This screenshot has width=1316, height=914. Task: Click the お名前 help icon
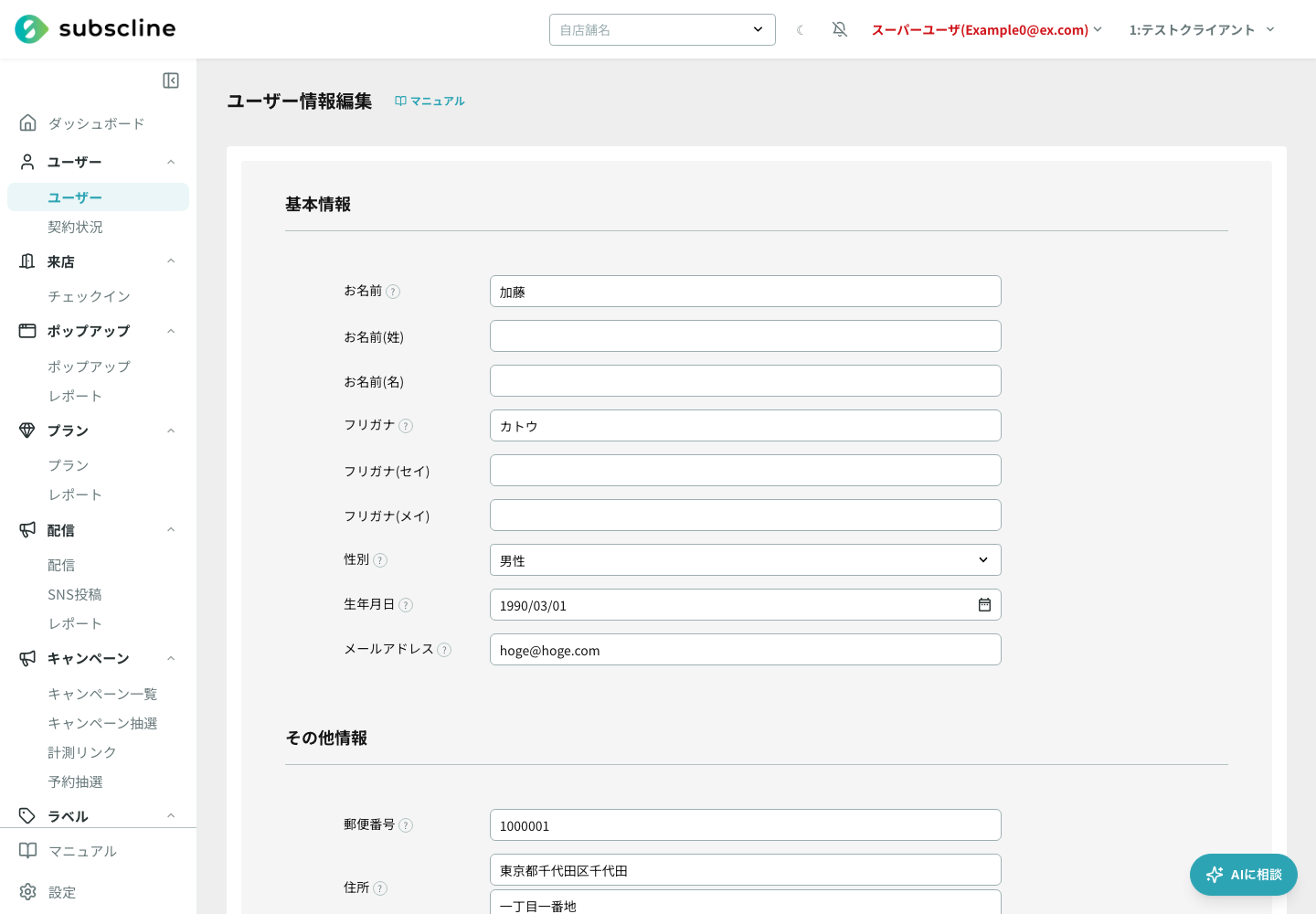coord(393,292)
